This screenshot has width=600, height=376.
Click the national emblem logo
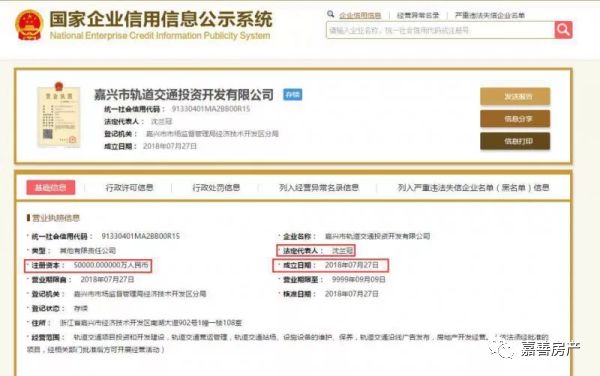click(29, 25)
